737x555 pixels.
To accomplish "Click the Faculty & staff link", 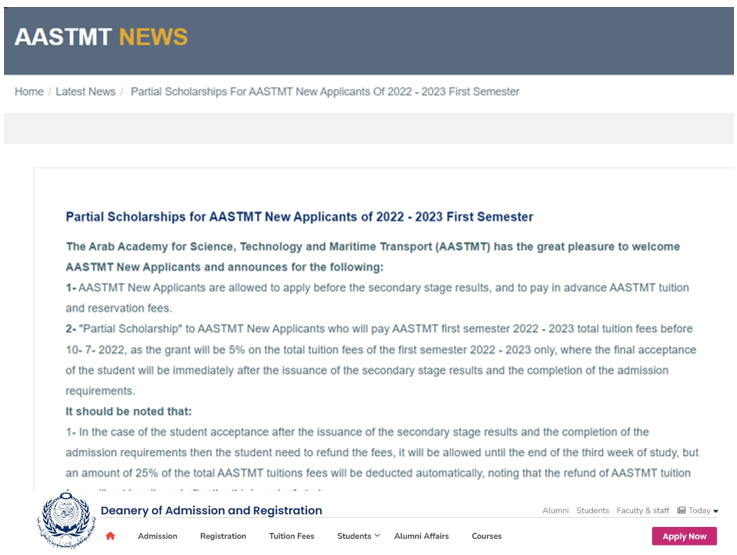I will [x=643, y=510].
